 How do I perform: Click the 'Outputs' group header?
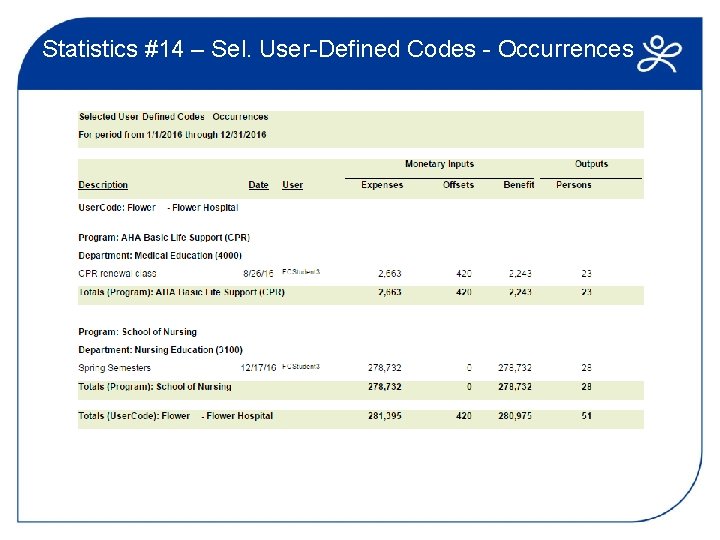591,164
